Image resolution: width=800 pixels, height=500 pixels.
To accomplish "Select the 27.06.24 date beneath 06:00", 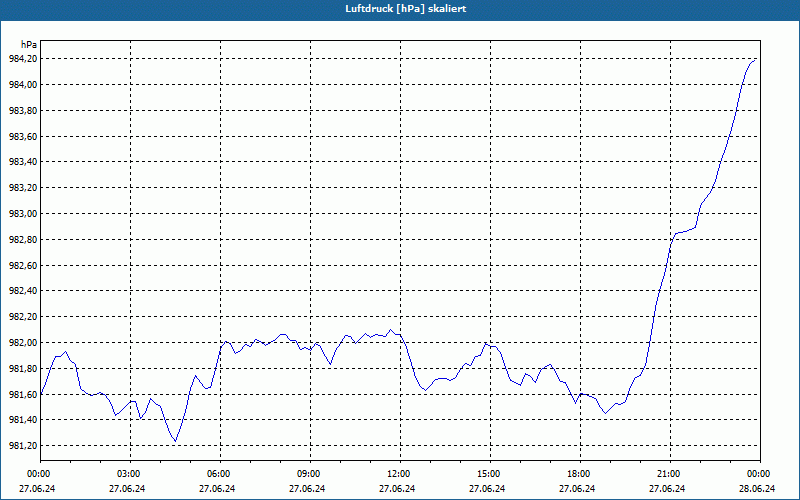I will pyautogui.click(x=217, y=489).
